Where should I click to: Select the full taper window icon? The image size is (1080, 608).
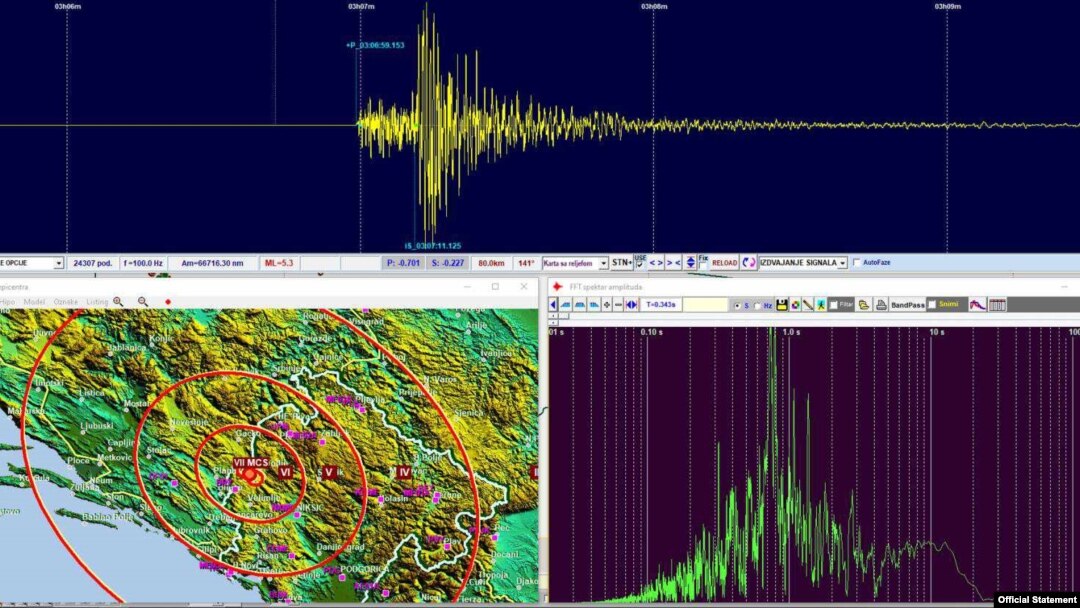point(580,304)
